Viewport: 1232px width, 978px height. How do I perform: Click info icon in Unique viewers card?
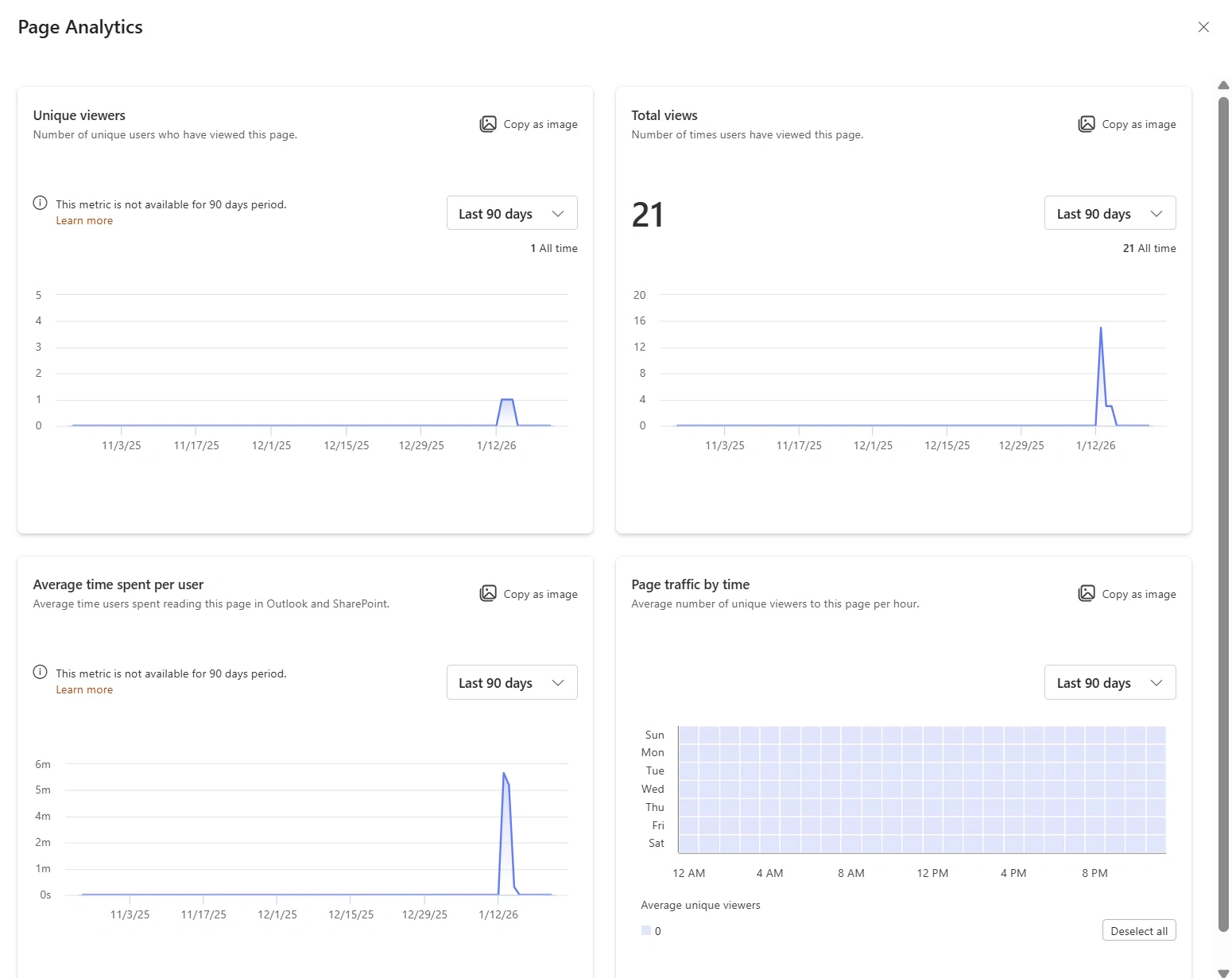click(x=40, y=204)
